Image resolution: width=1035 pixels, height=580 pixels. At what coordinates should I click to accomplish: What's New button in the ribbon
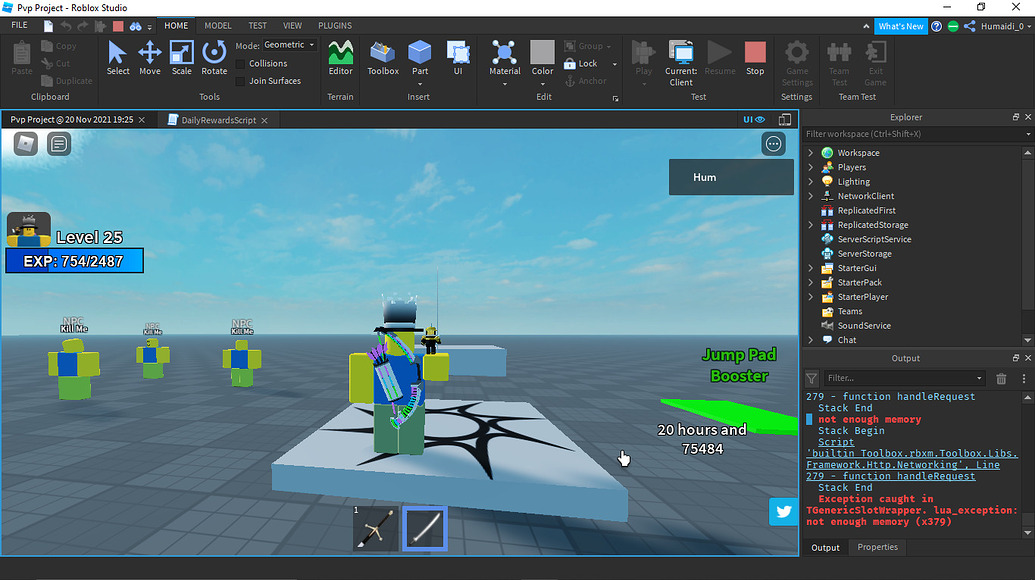tap(899, 26)
